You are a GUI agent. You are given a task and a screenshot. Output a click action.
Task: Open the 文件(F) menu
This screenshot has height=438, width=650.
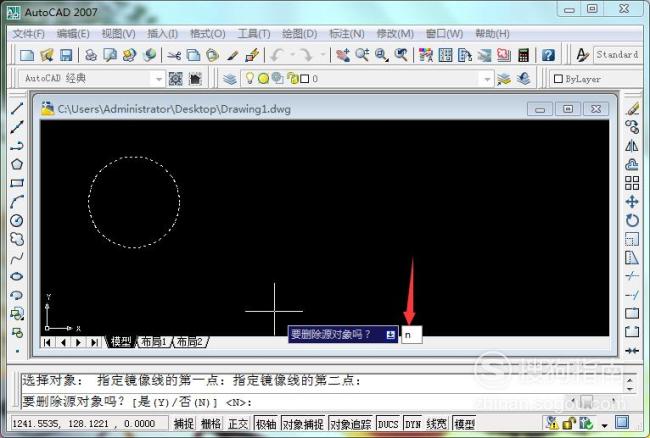coord(28,34)
